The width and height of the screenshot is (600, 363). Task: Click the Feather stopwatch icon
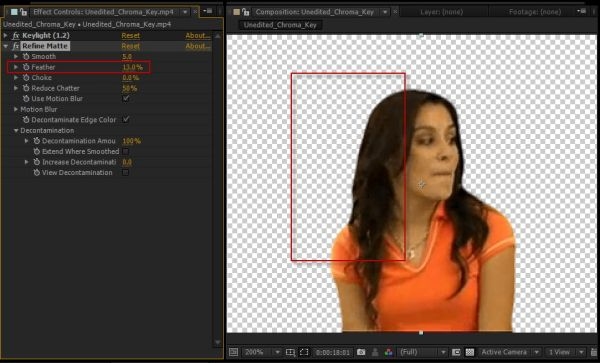(26, 67)
